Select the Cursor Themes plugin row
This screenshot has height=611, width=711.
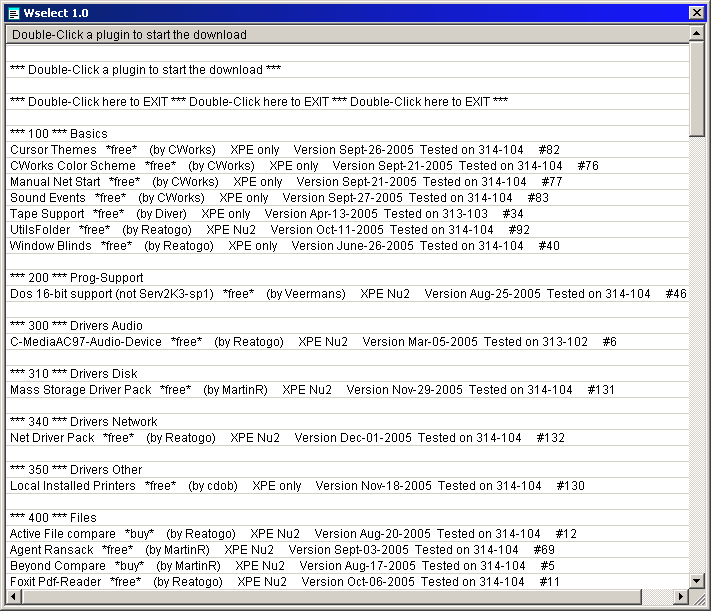tap(347, 150)
